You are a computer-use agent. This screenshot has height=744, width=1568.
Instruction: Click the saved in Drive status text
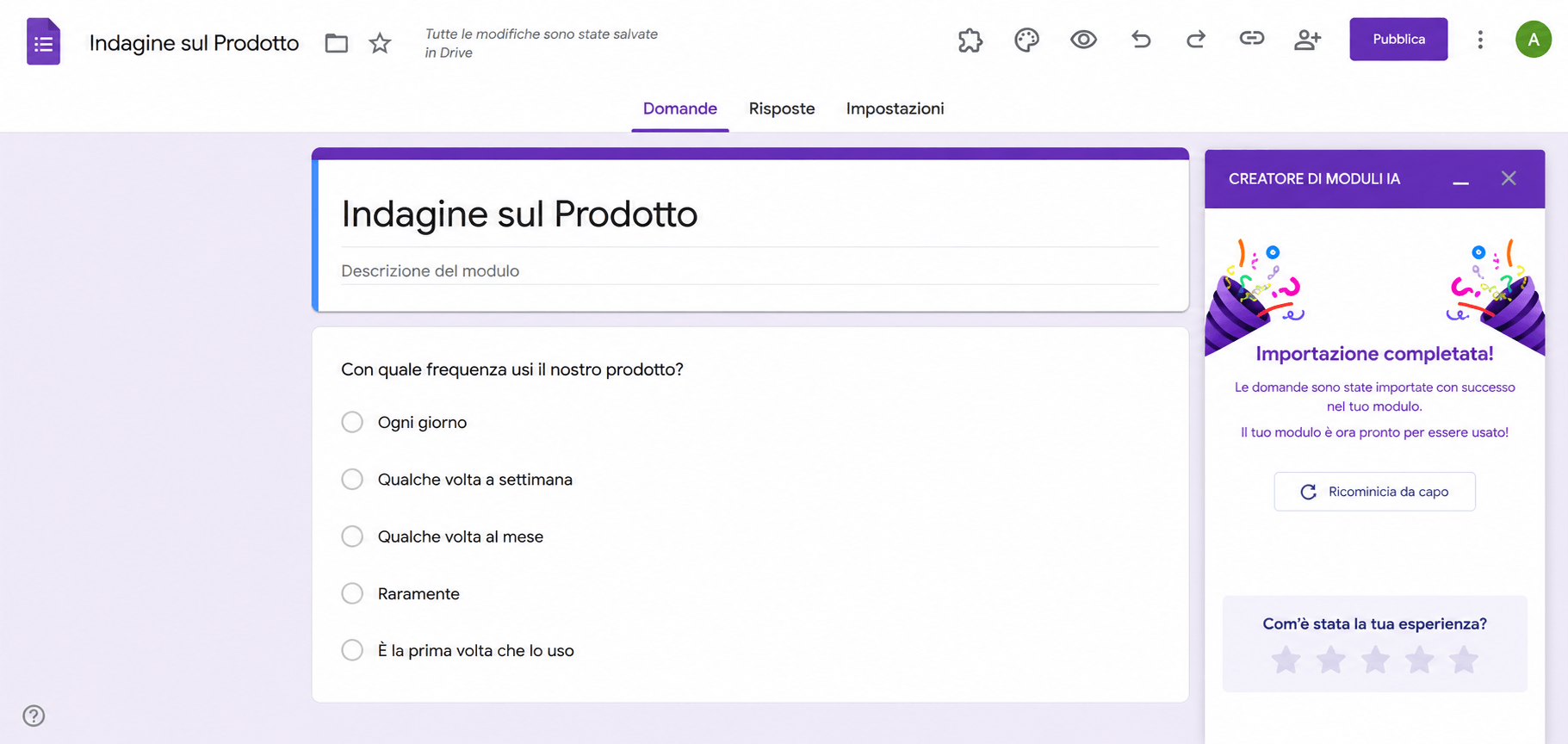(x=542, y=43)
